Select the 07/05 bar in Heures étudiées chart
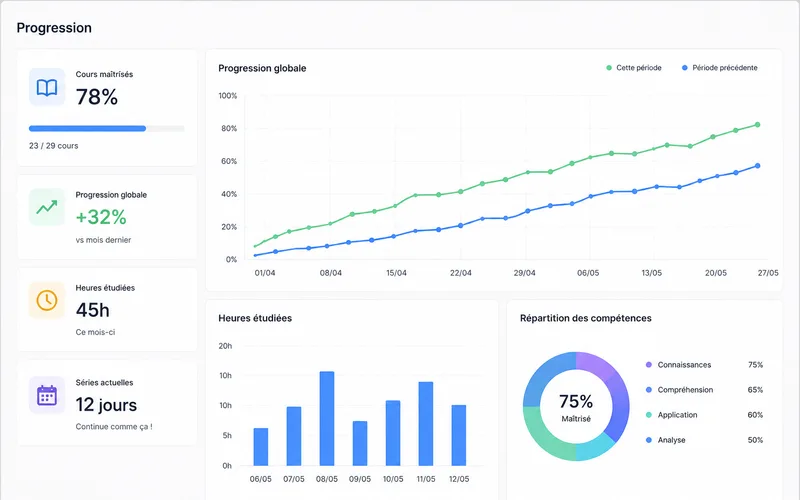The height and width of the screenshot is (500, 800). tap(294, 436)
